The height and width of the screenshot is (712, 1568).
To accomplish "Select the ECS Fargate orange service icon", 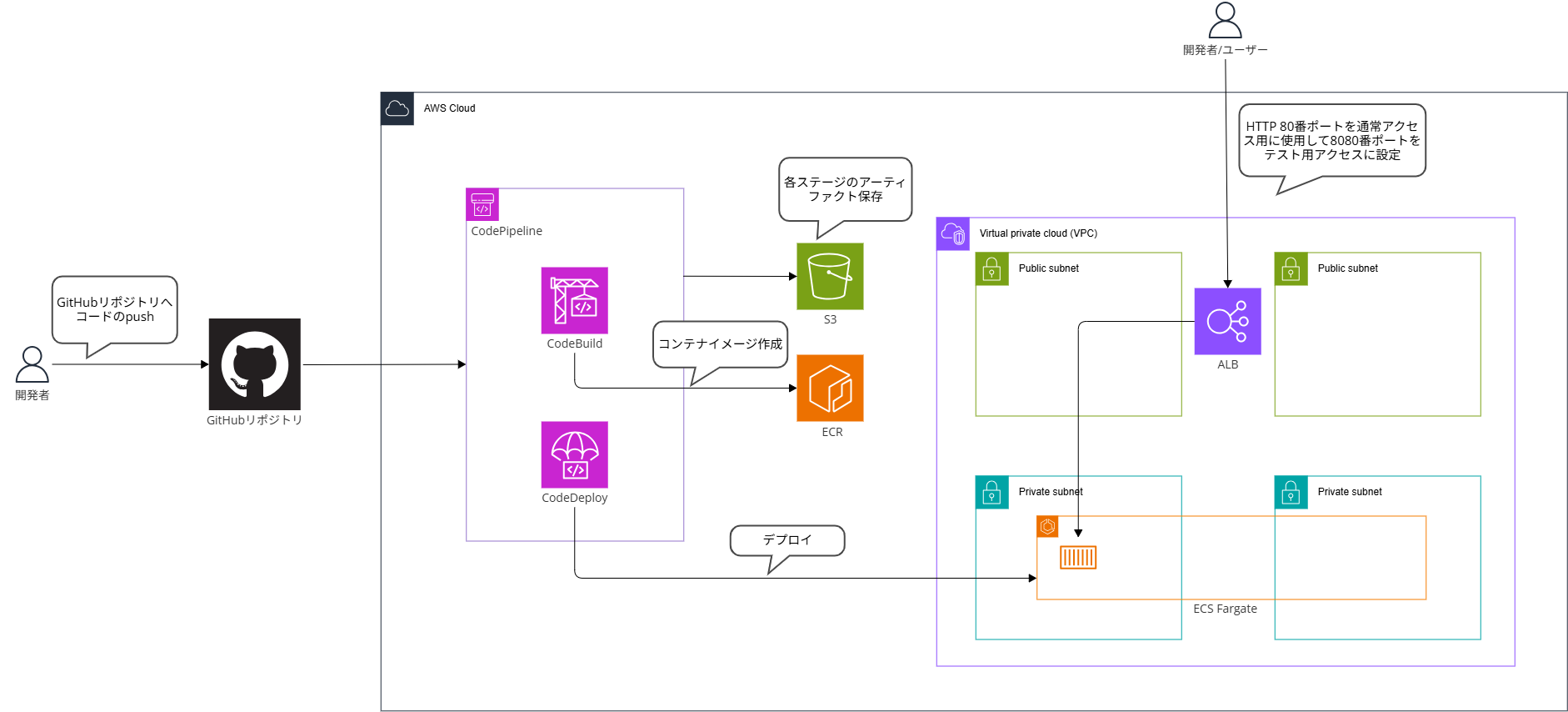I will (x=1047, y=526).
